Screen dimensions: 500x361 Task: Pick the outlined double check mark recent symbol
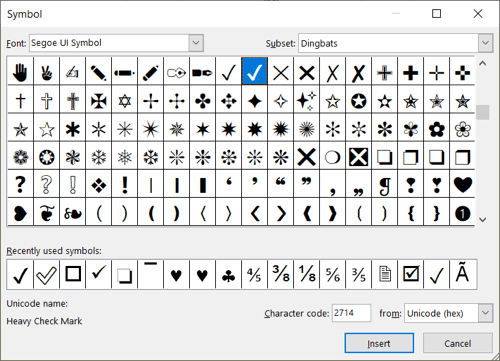pyautogui.click(x=46, y=274)
